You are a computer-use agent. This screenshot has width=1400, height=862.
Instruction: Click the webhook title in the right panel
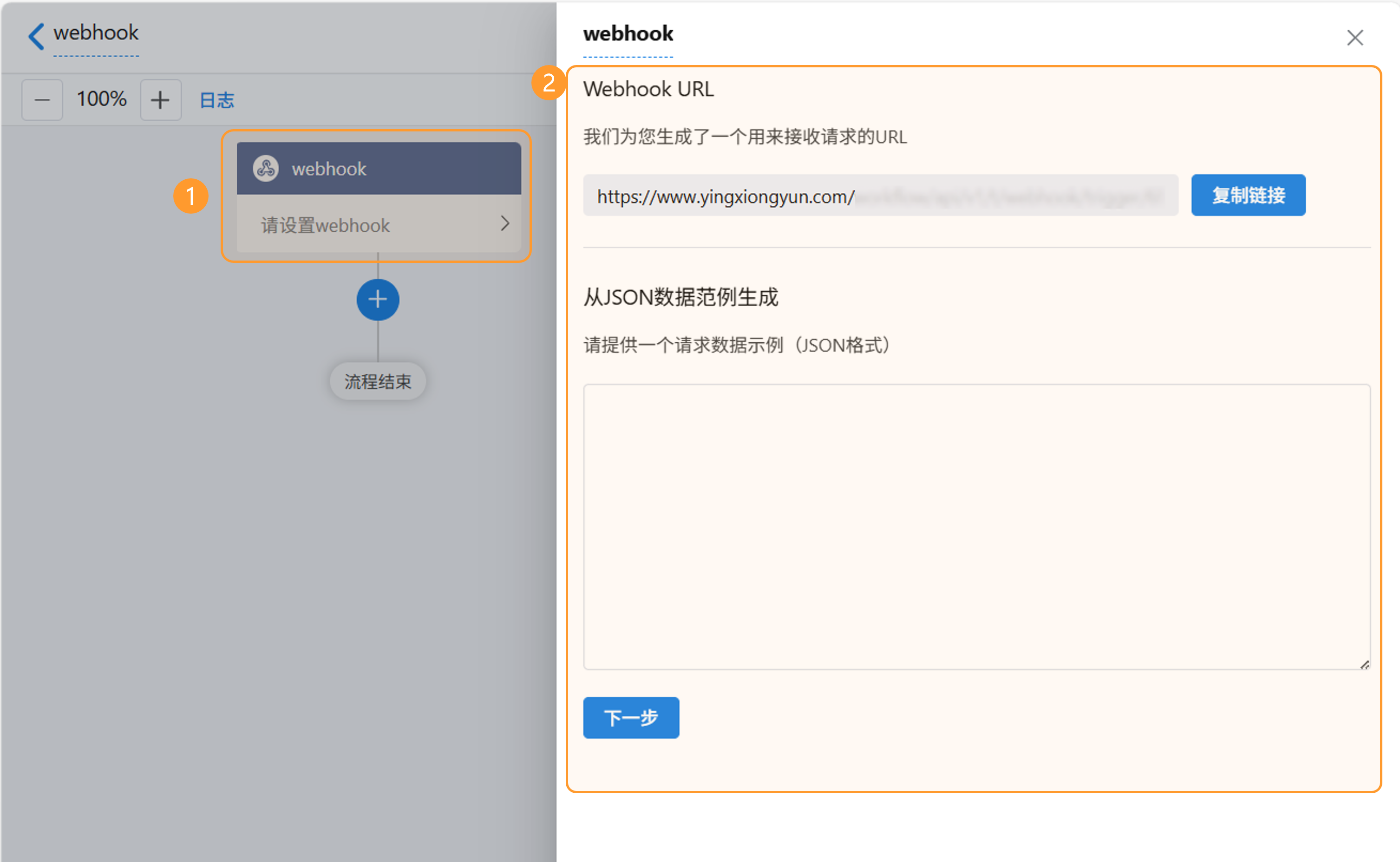(x=628, y=34)
